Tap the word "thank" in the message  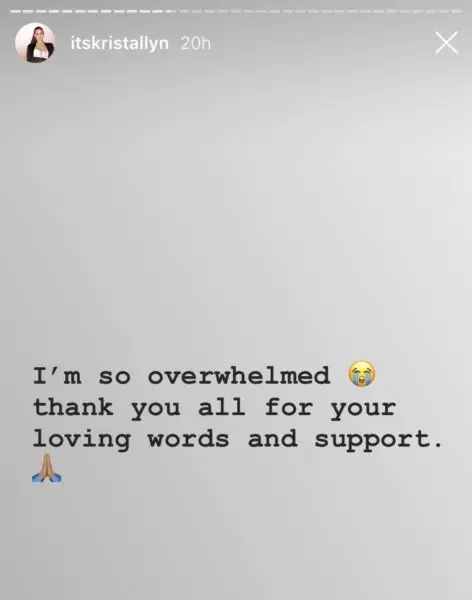pyautogui.click(x=73, y=407)
